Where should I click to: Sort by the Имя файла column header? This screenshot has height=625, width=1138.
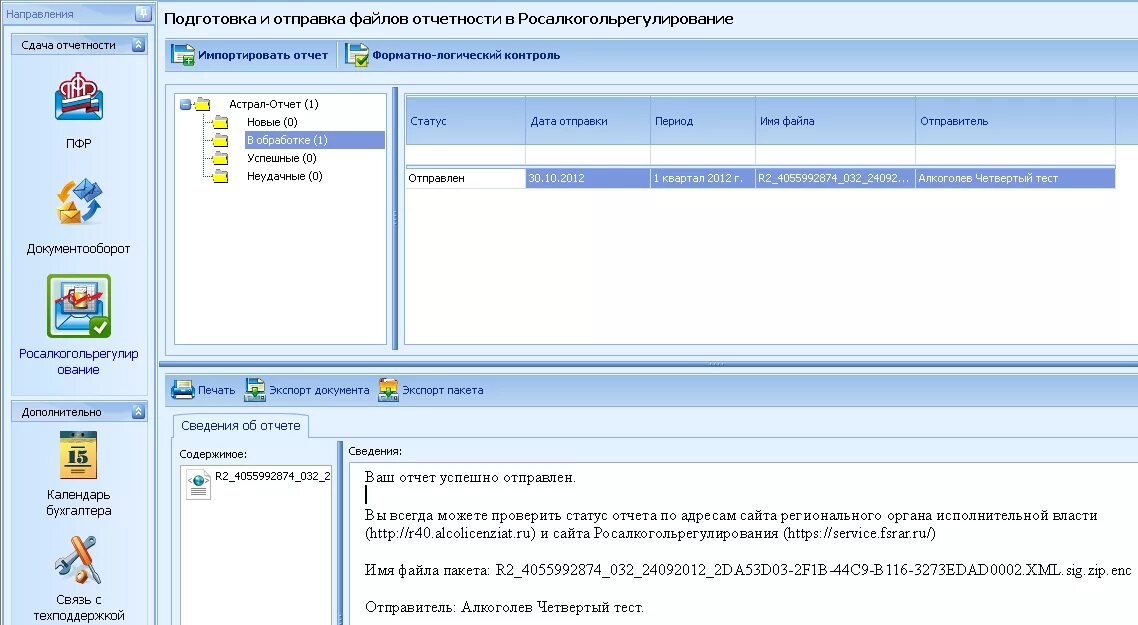pos(835,121)
